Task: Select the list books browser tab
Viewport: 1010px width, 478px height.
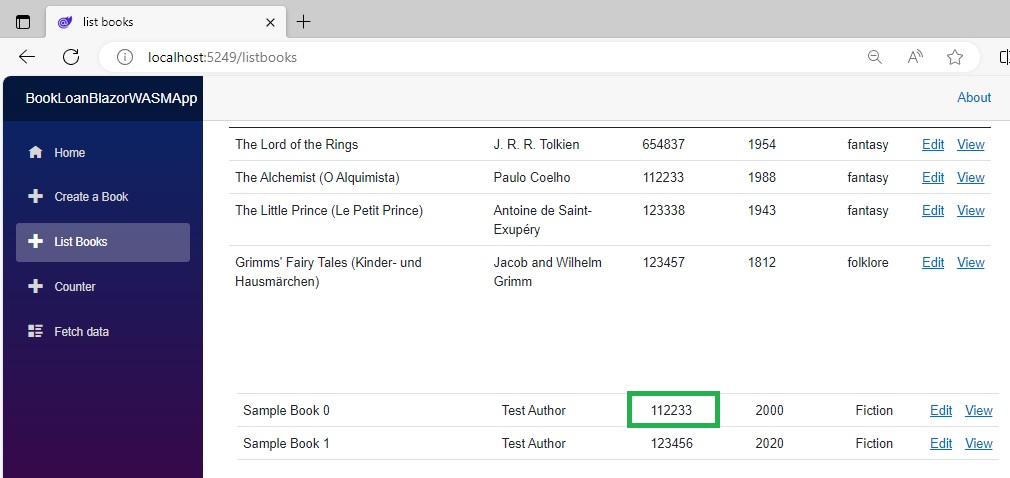Action: pos(164,23)
